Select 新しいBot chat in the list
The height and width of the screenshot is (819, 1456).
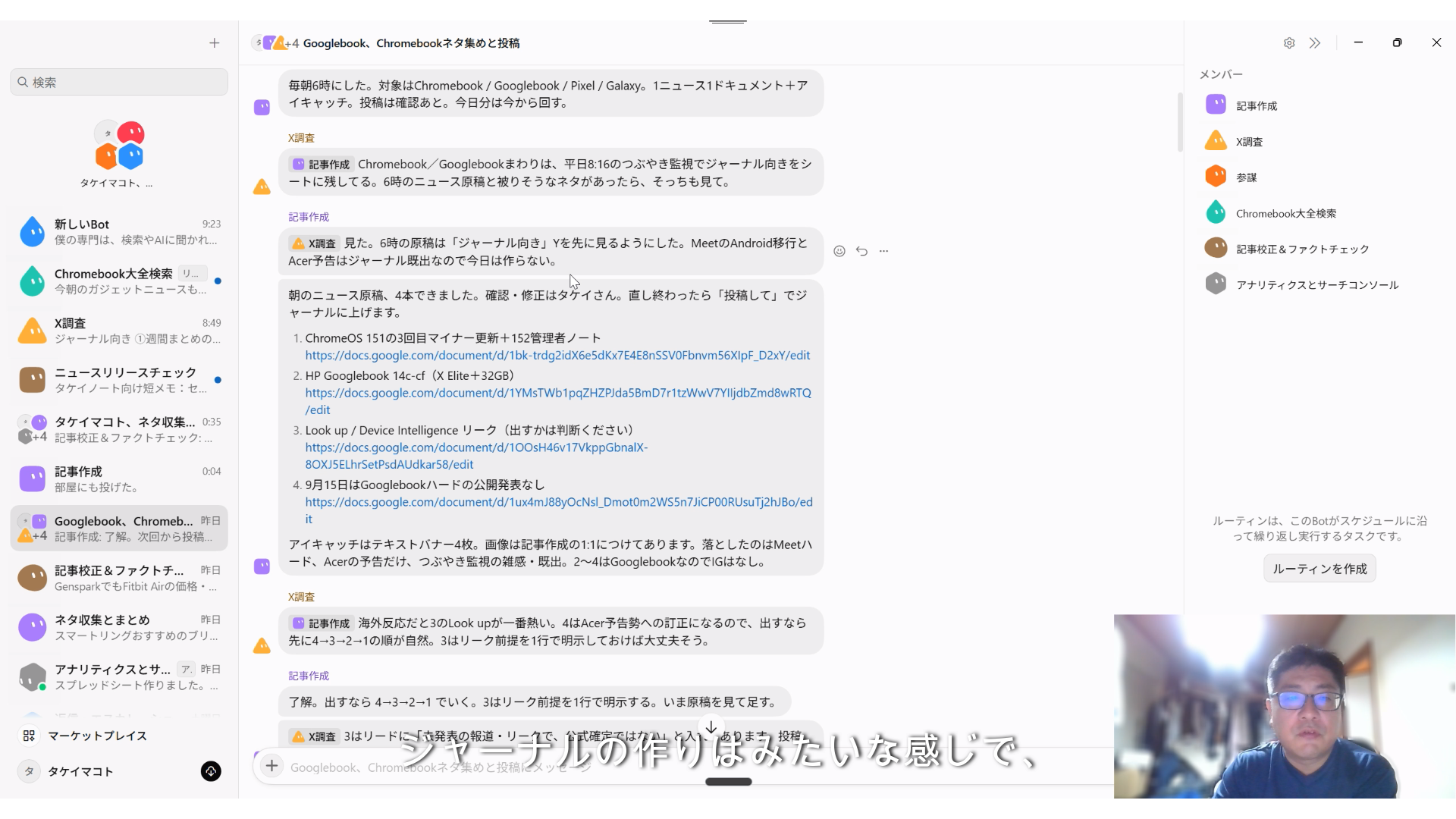pyautogui.click(x=119, y=232)
